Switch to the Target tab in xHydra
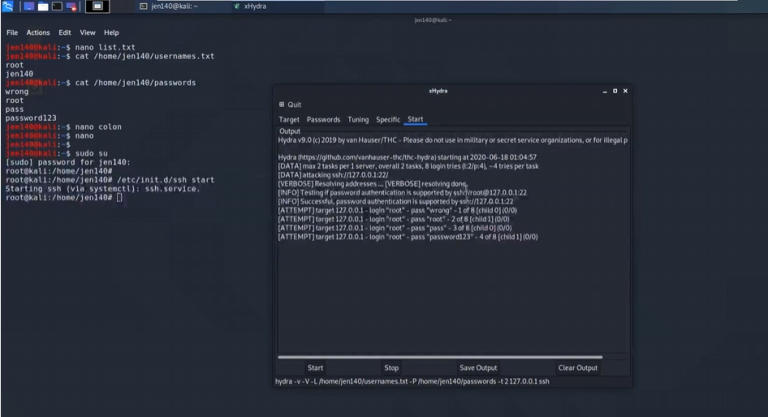 click(x=288, y=119)
